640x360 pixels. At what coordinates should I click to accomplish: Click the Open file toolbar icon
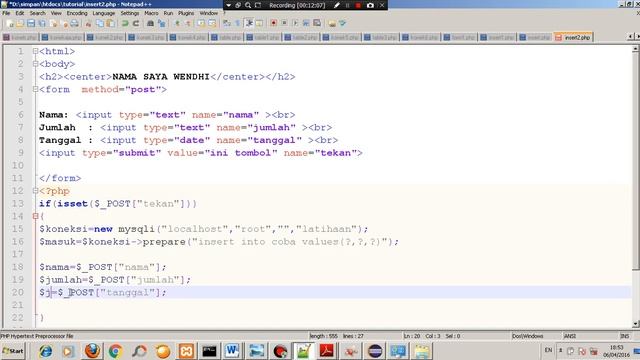pyautogui.click(x=20, y=23)
